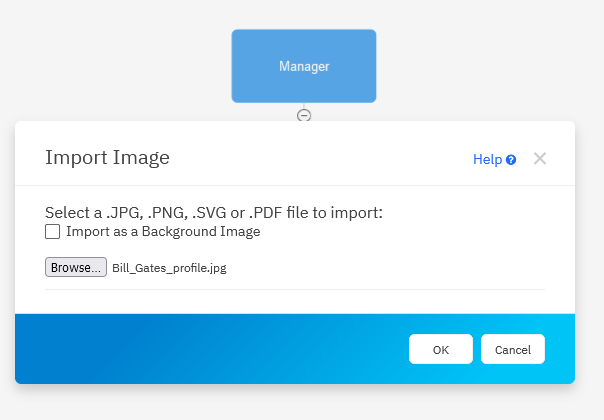Click the Import Image dialog title
Viewport: 604px width, 420px height.
click(107, 157)
